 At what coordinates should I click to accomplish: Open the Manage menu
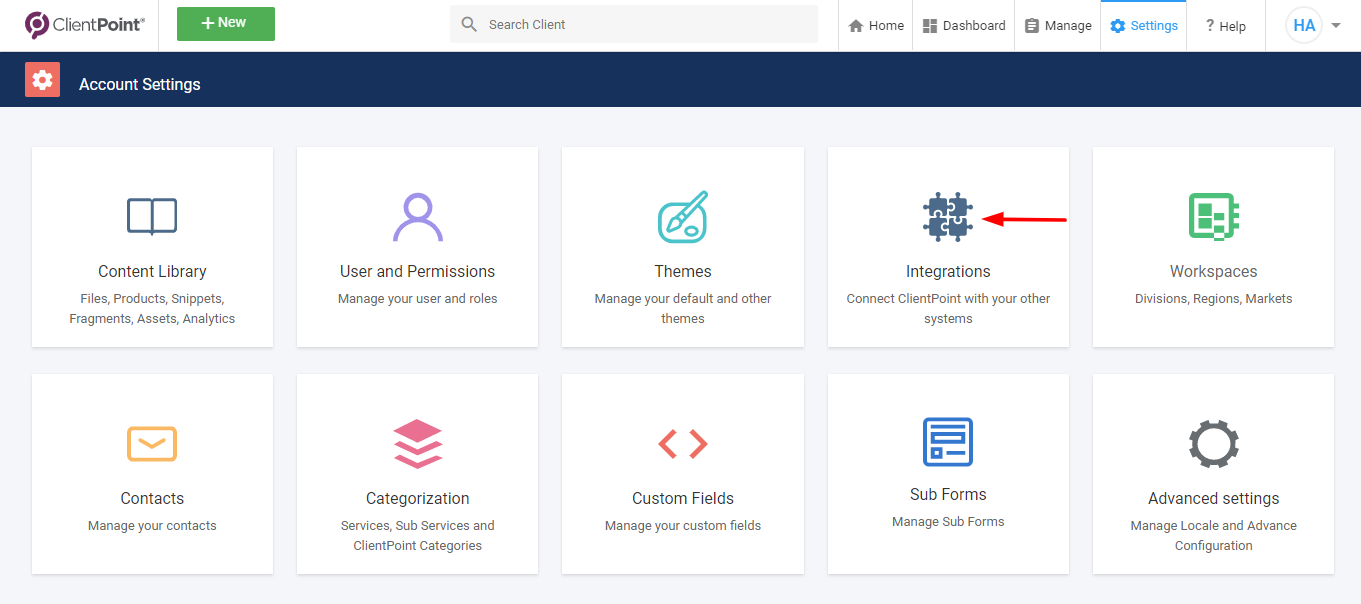1058,26
